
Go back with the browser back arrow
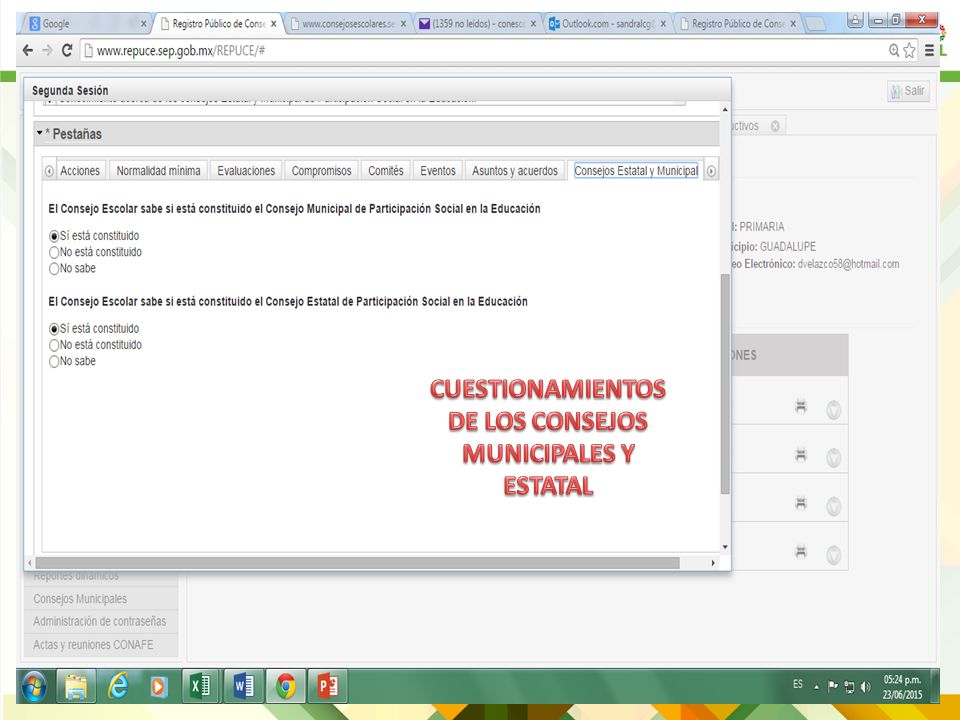(28, 50)
